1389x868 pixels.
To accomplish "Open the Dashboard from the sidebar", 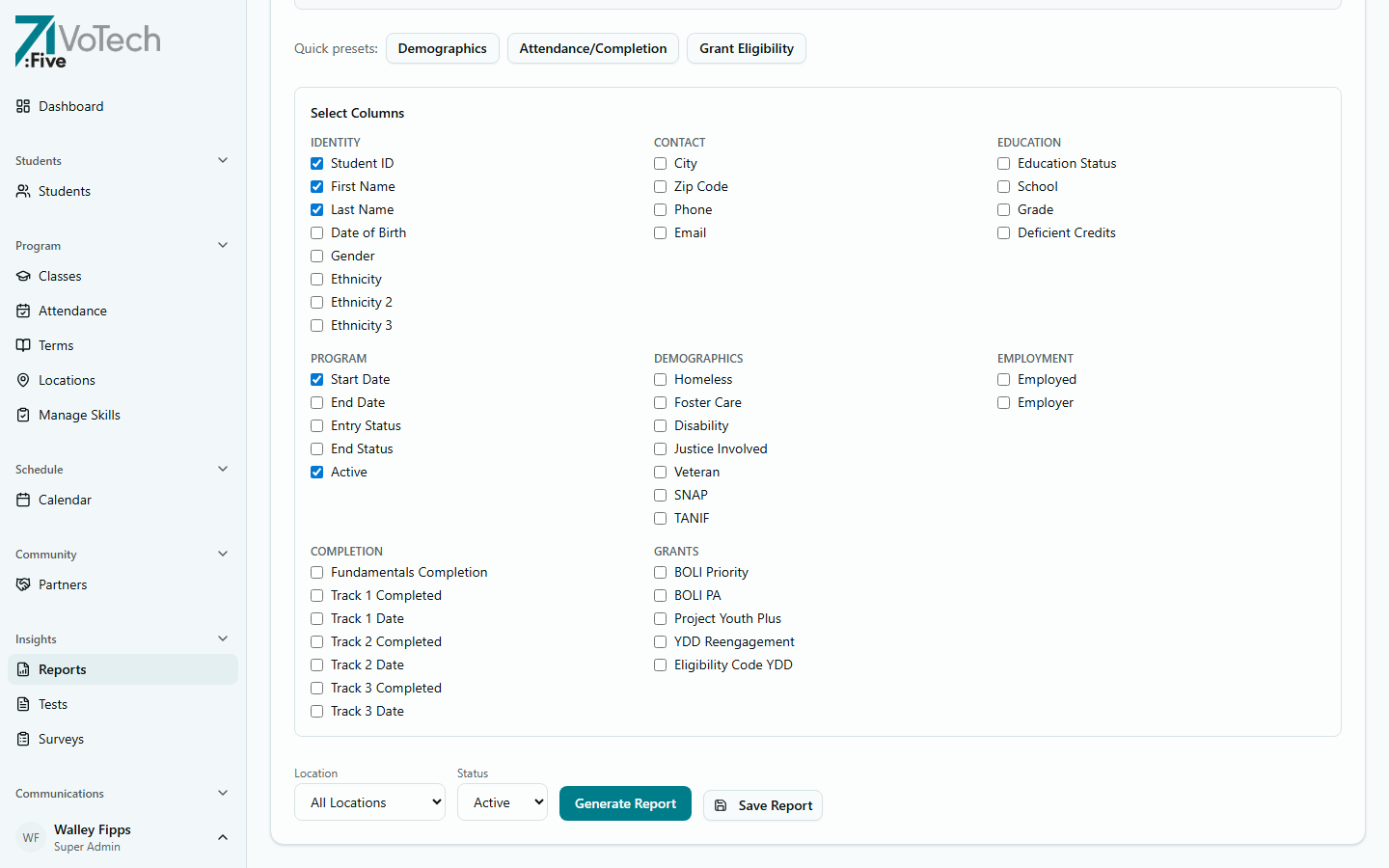I will [68, 106].
